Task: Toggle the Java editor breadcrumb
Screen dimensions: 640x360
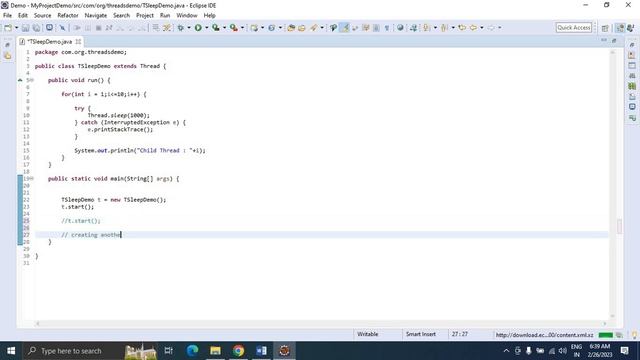Action: pyautogui.click(x=333, y=28)
